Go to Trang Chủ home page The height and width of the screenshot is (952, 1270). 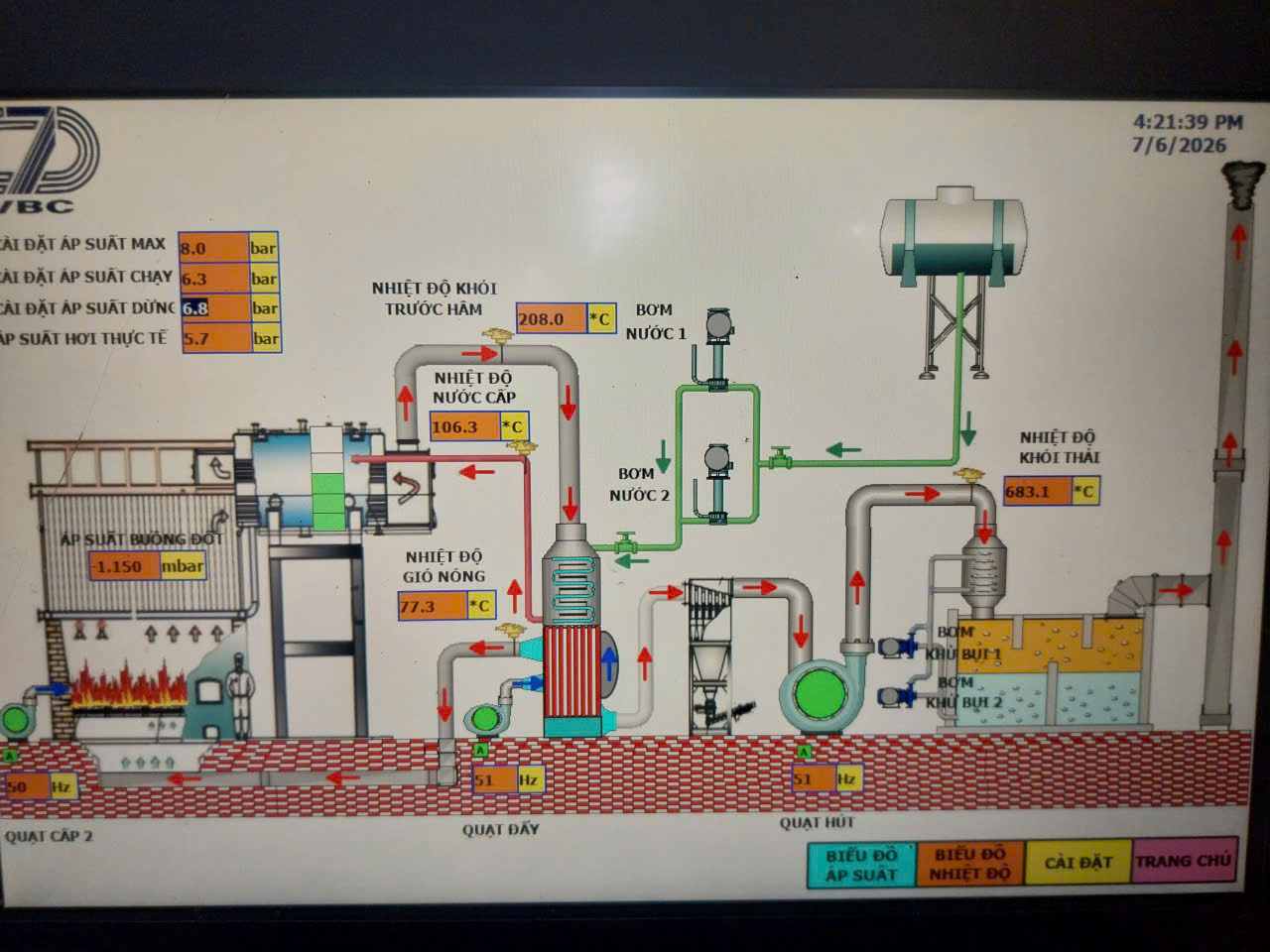1184,860
